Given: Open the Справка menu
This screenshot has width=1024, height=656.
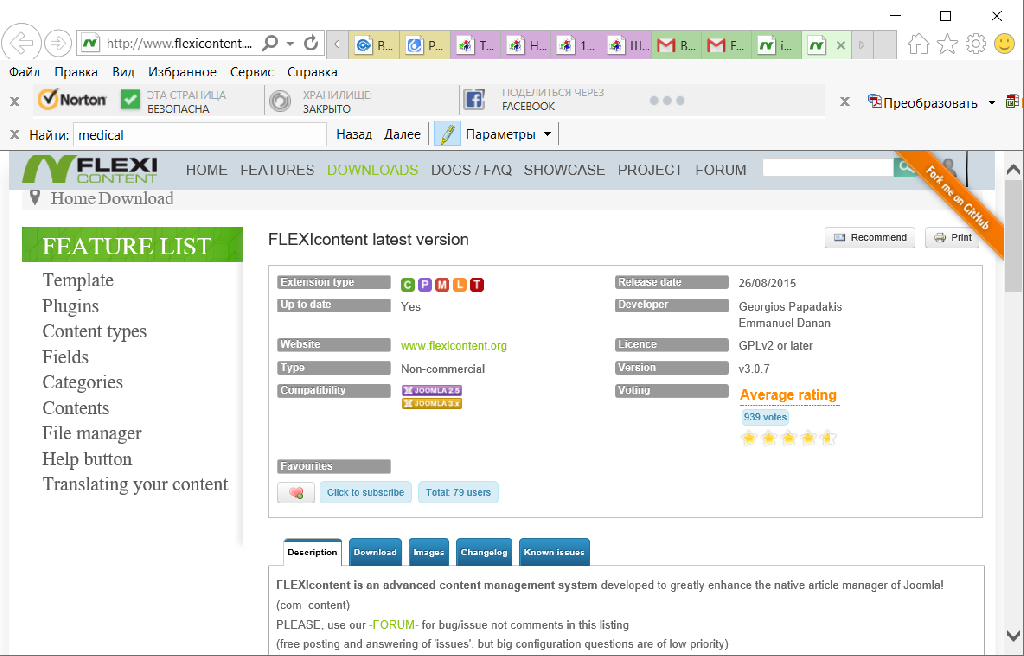Looking at the screenshot, I should tap(312, 72).
